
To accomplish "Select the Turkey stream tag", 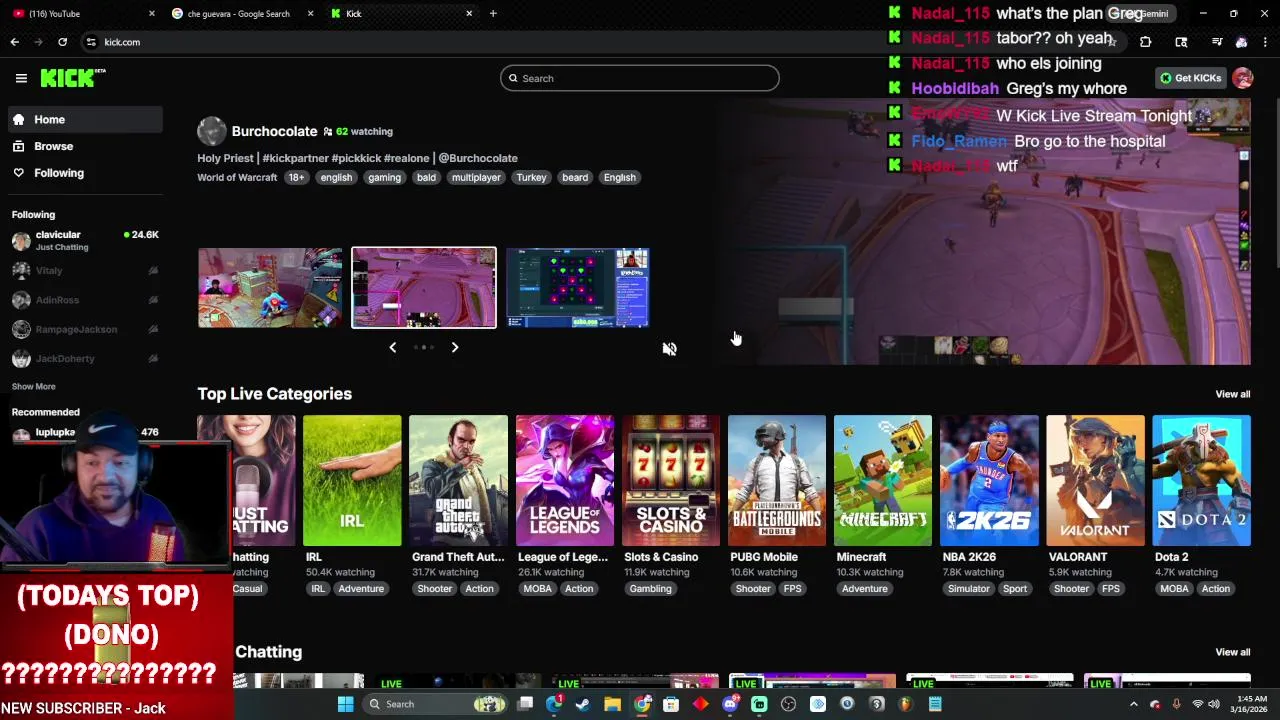I will tap(531, 177).
